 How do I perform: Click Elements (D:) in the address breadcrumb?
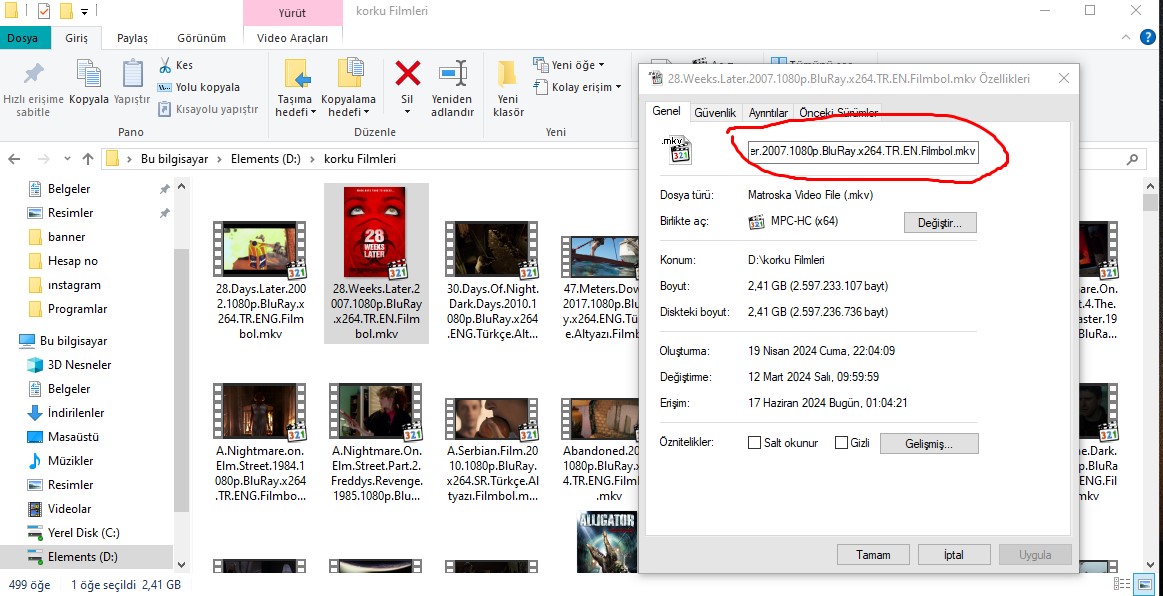coord(266,159)
